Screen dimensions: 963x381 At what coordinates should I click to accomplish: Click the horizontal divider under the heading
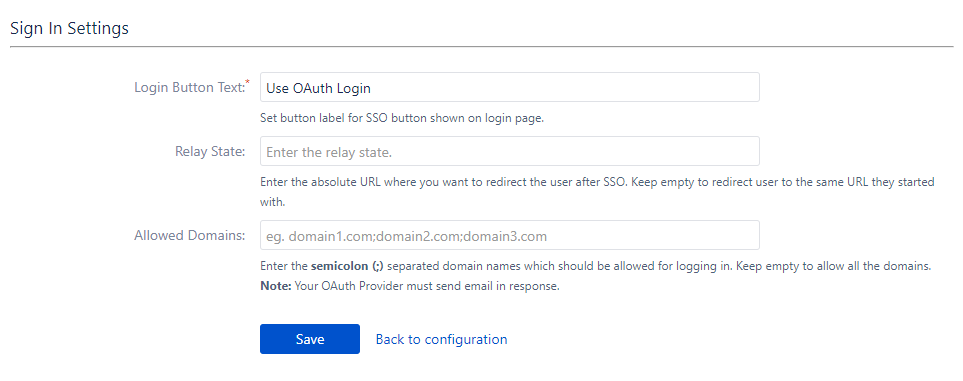[482, 47]
